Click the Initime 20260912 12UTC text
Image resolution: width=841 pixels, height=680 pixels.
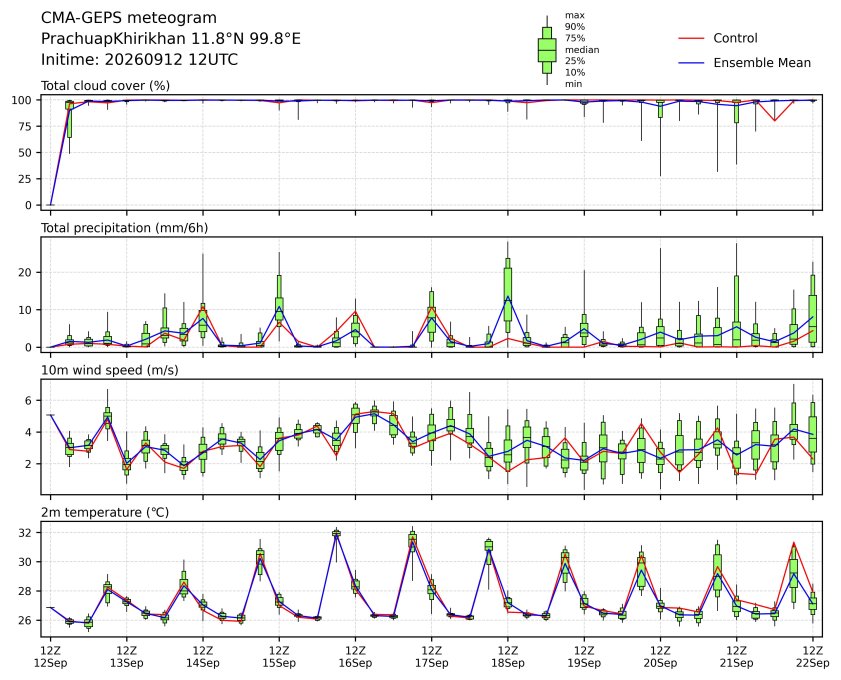point(139,59)
